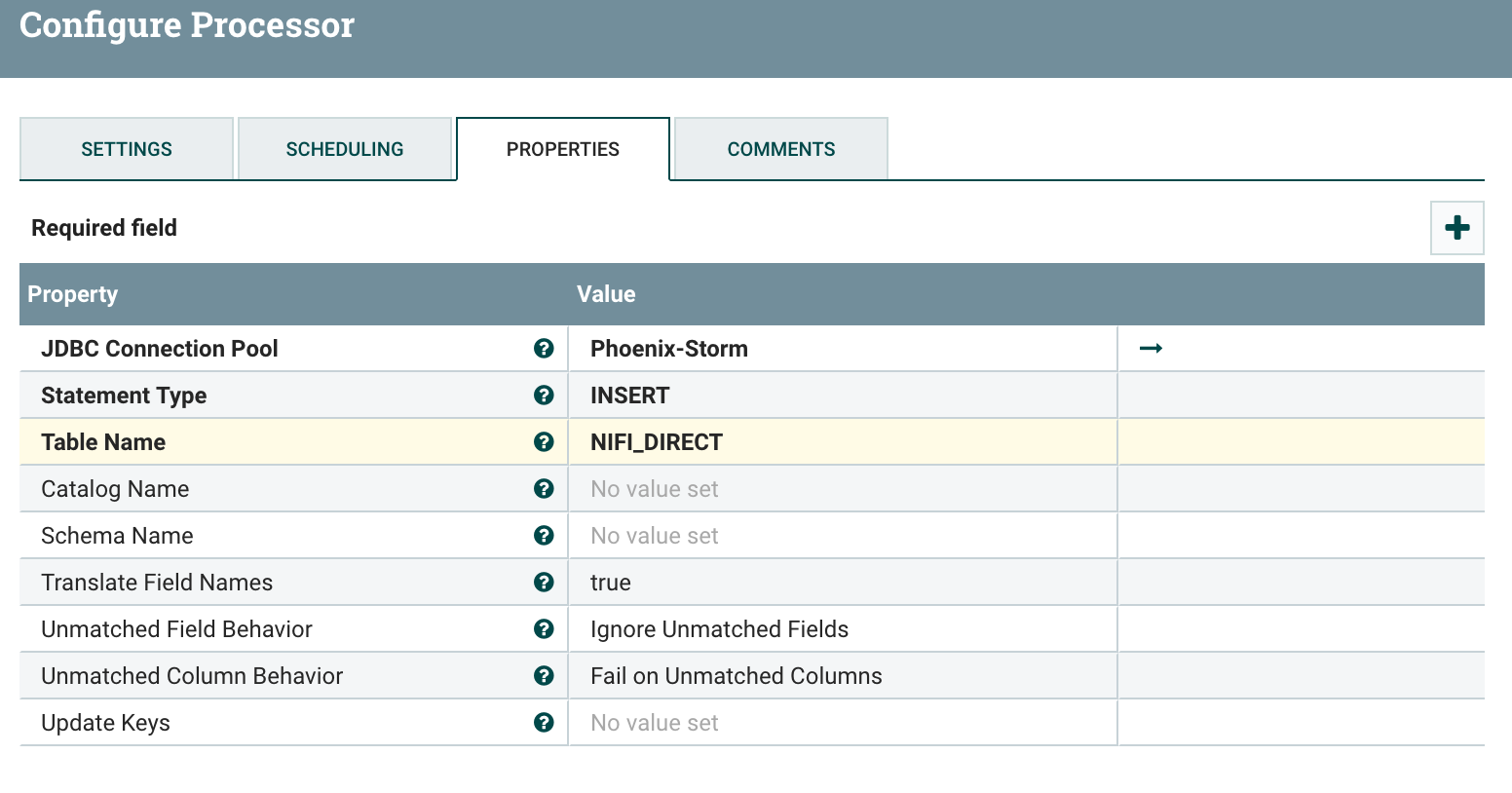
Task: Switch to the Comments tab
Action: click(x=780, y=148)
